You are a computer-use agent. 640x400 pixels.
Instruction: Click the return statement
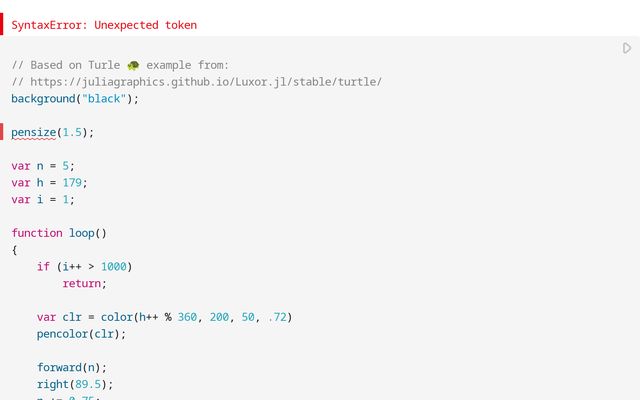84,284
